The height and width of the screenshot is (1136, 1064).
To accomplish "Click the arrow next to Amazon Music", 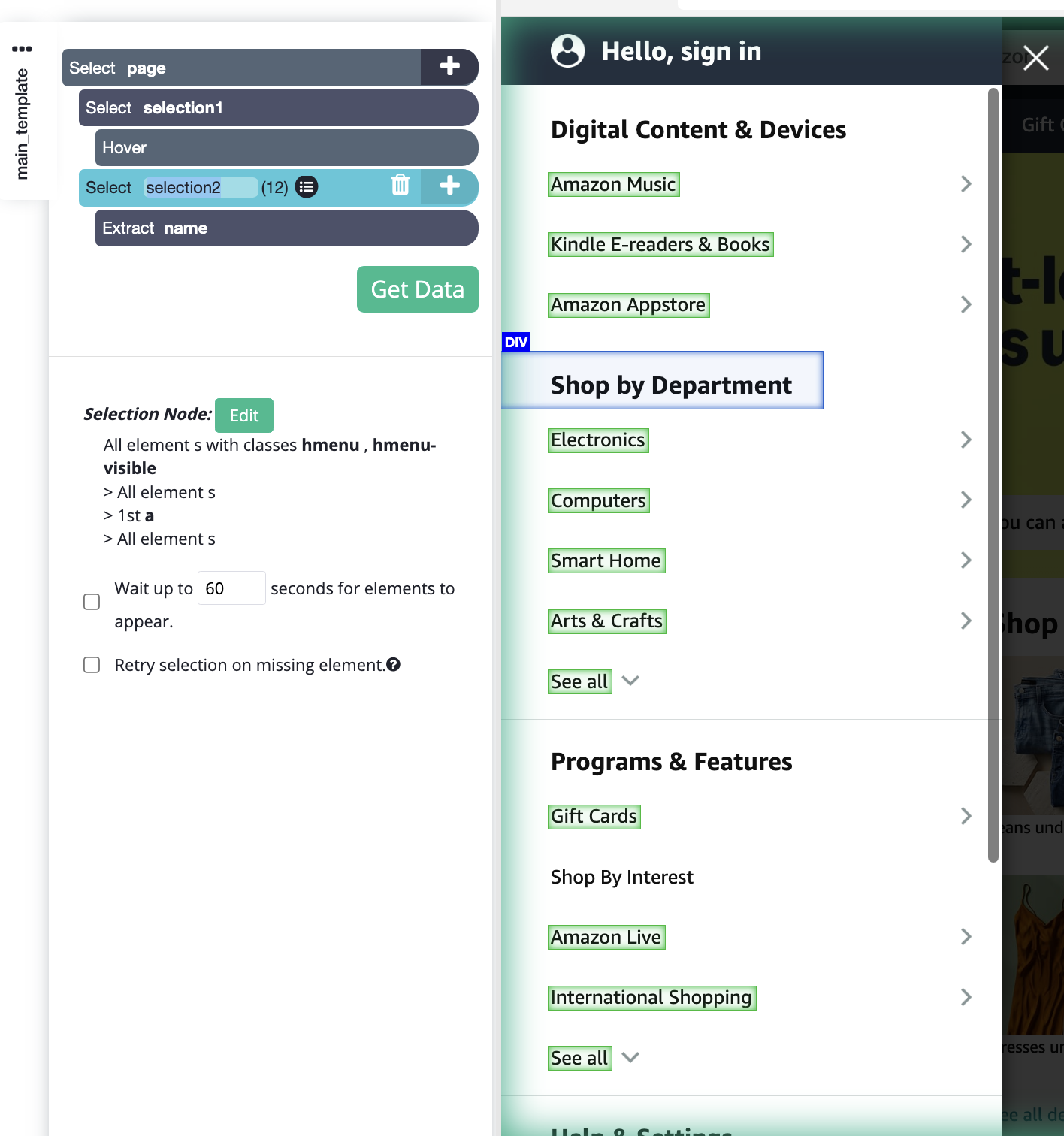I will point(966,184).
